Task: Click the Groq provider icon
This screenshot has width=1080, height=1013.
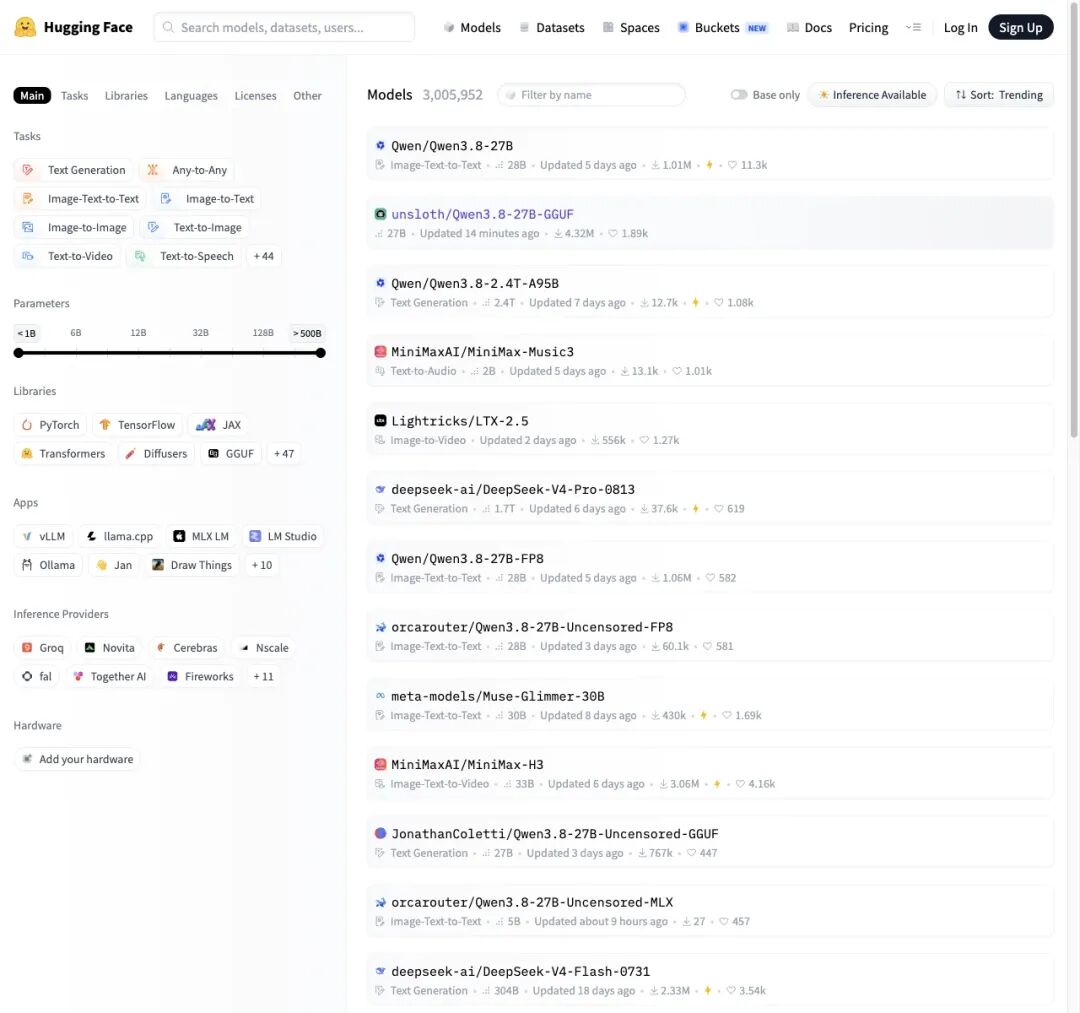Action: (x=27, y=648)
